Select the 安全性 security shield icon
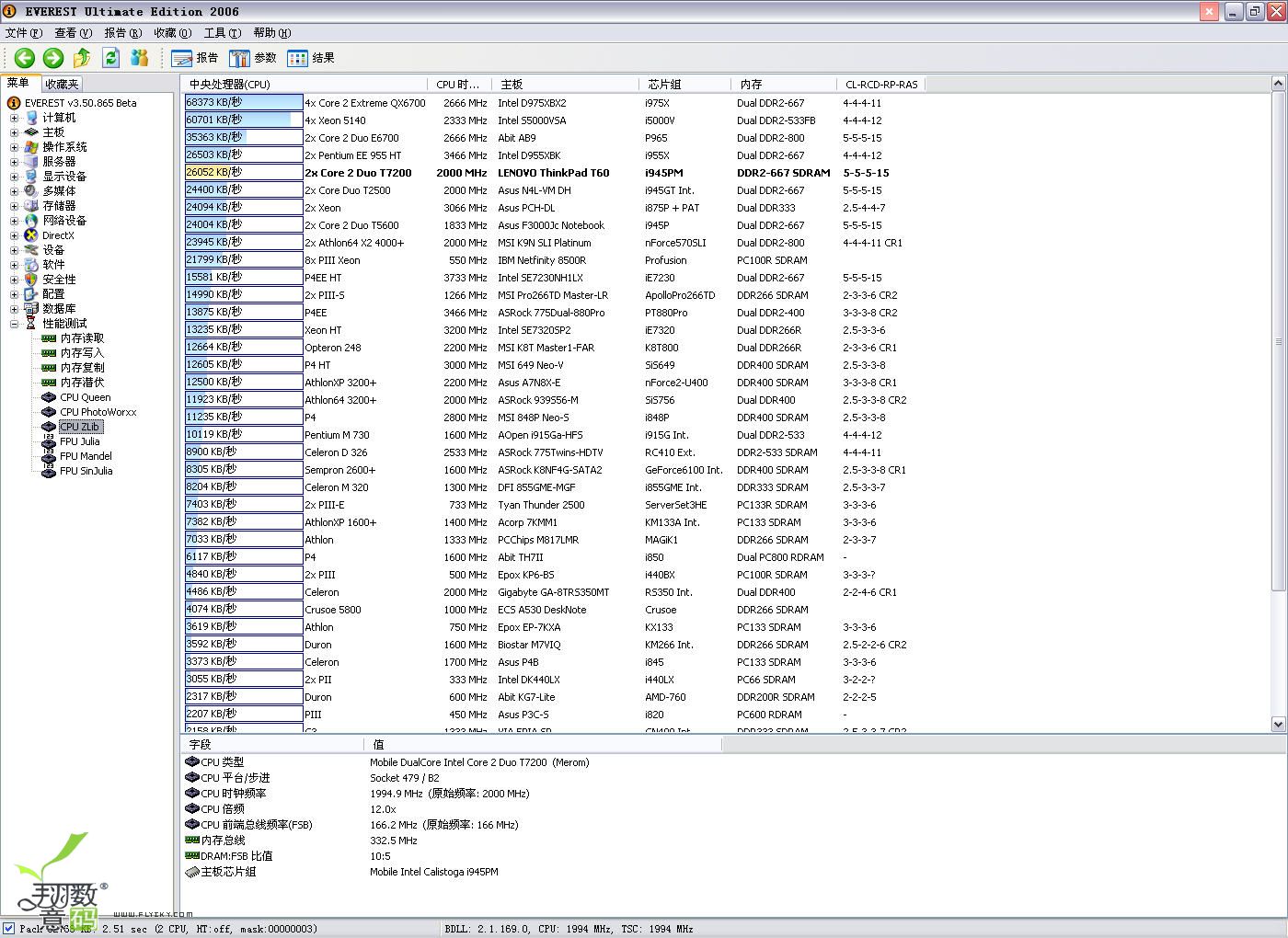Image resolution: width=1288 pixels, height=938 pixels. pos(31,280)
